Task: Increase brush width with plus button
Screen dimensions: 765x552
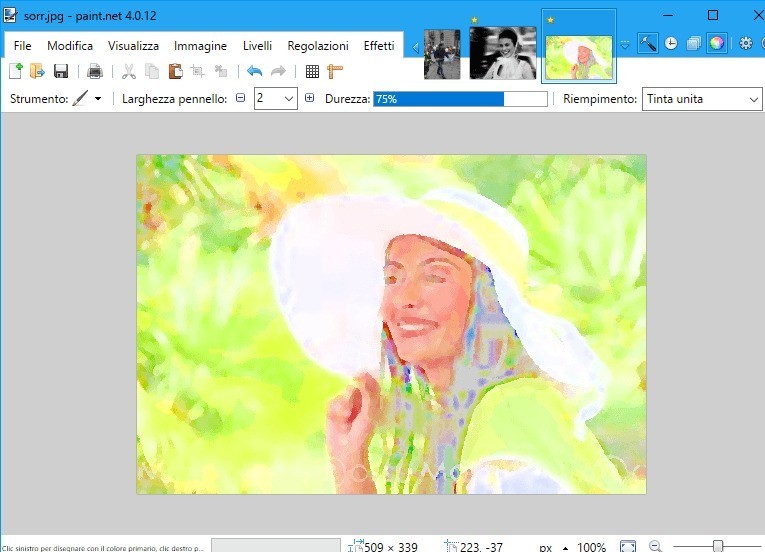Action: 309,98
